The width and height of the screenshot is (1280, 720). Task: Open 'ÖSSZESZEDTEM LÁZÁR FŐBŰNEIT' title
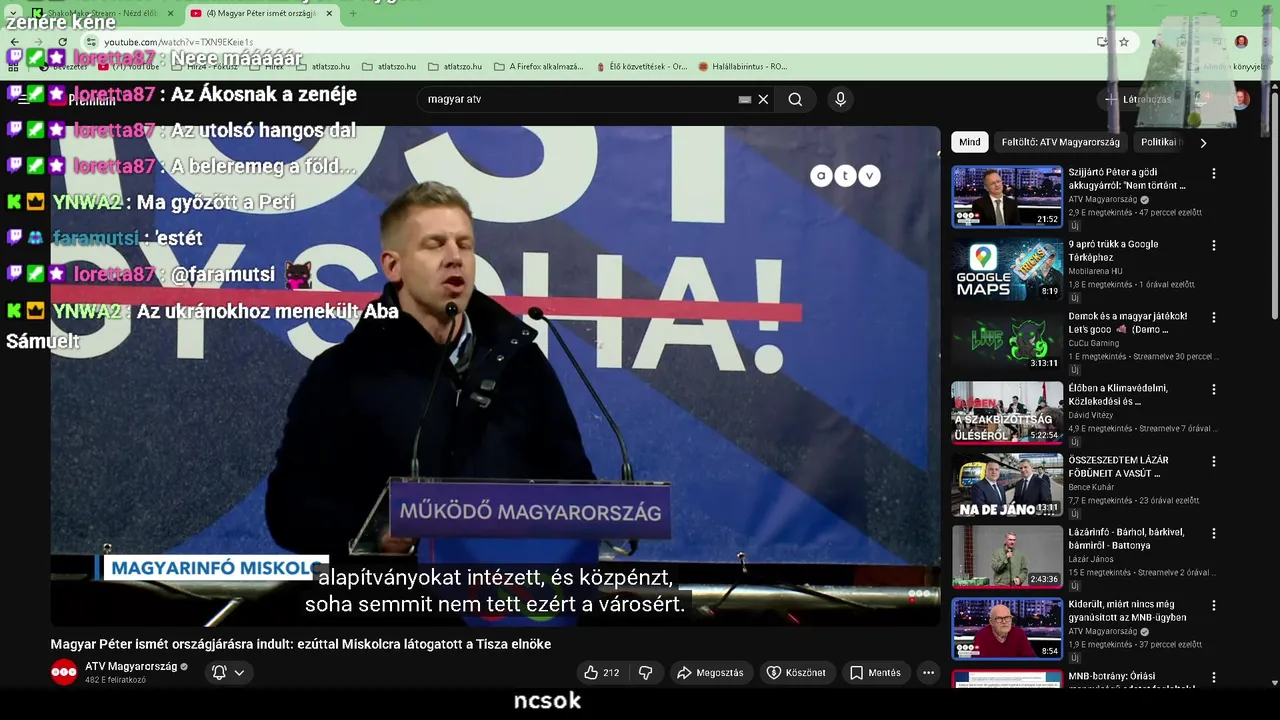click(x=1118, y=466)
